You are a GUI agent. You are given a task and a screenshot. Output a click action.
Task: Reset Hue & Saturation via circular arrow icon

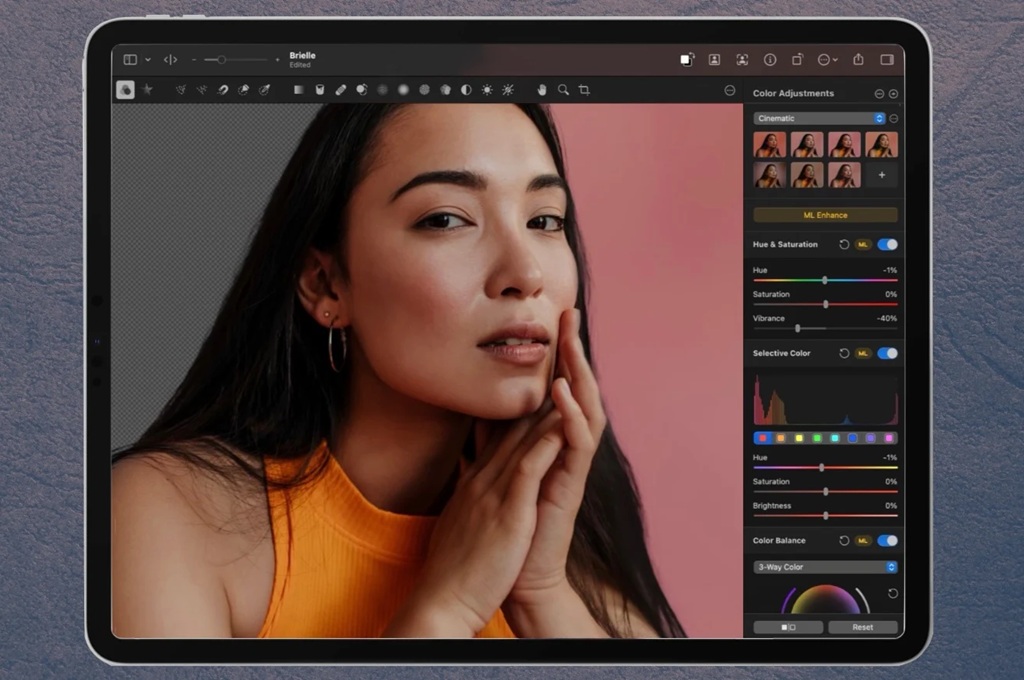[845, 244]
